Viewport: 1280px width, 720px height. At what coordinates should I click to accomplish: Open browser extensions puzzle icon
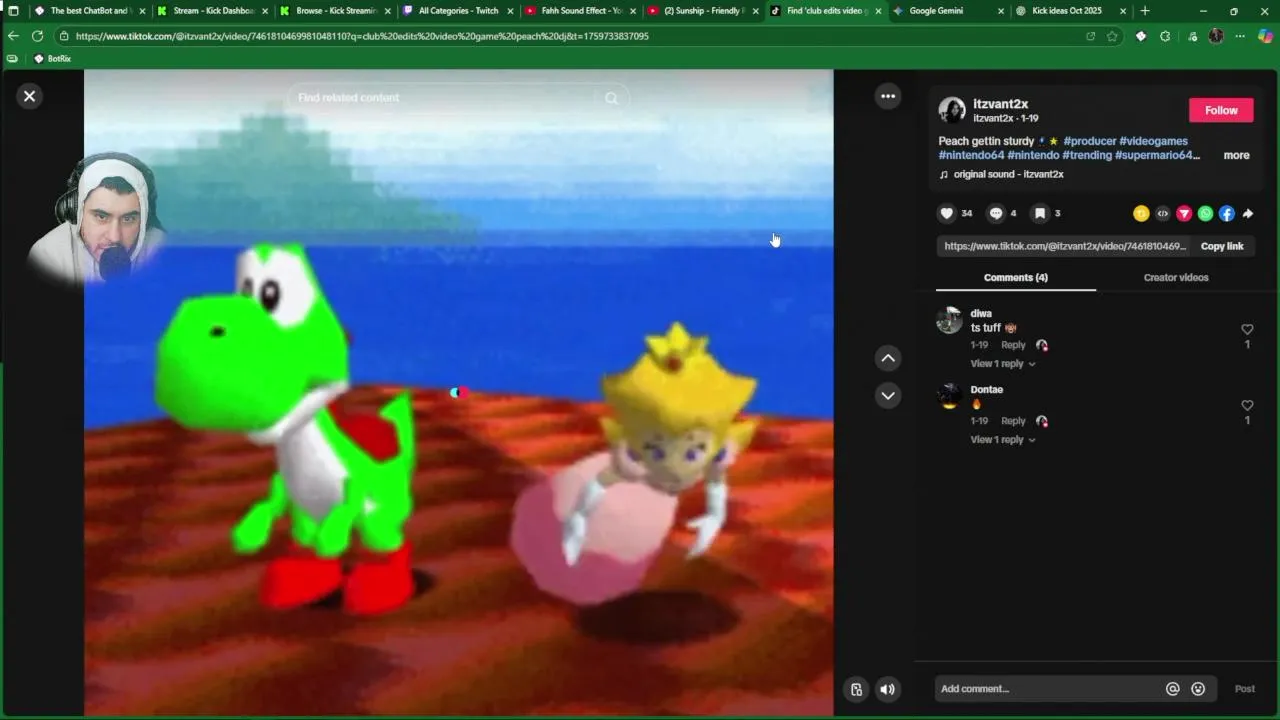[x=1165, y=36]
